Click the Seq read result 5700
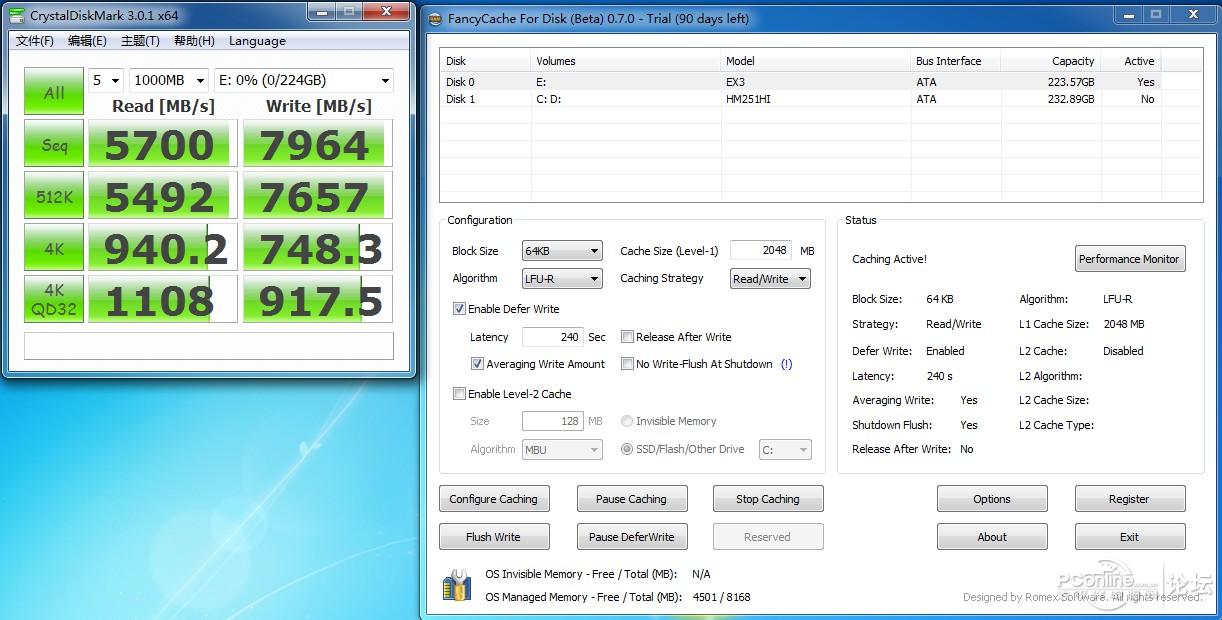Viewport: 1222px width, 620px height. (163, 145)
